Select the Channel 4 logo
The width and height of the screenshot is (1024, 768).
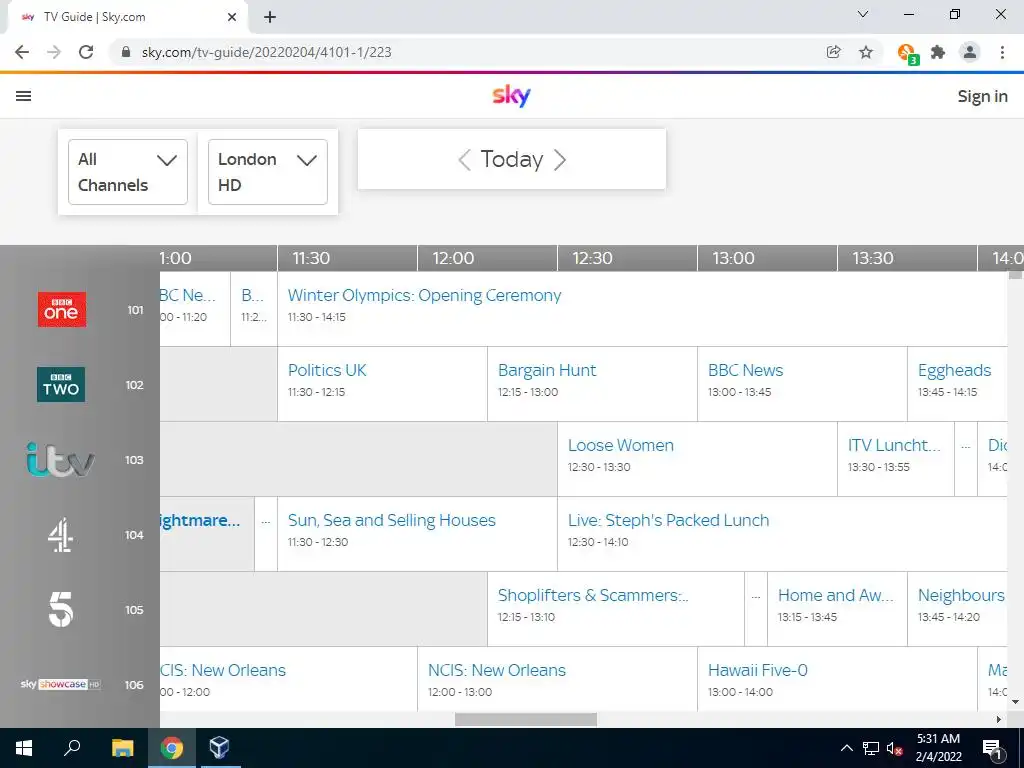point(60,535)
